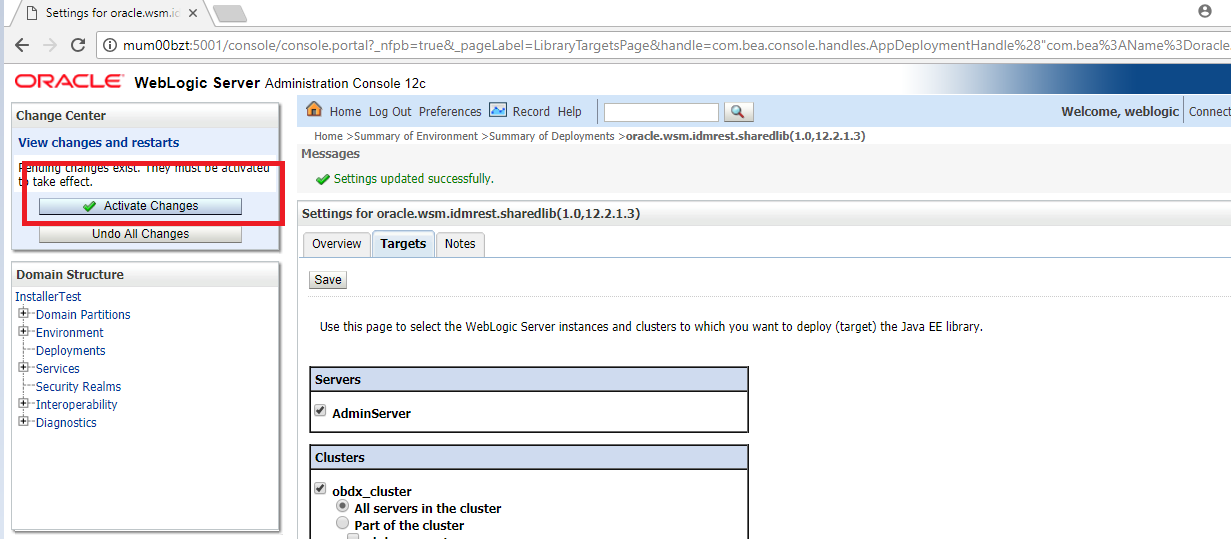Open Interoperability link in tree
Viewport: 1231px width, 540px height.
tap(76, 405)
